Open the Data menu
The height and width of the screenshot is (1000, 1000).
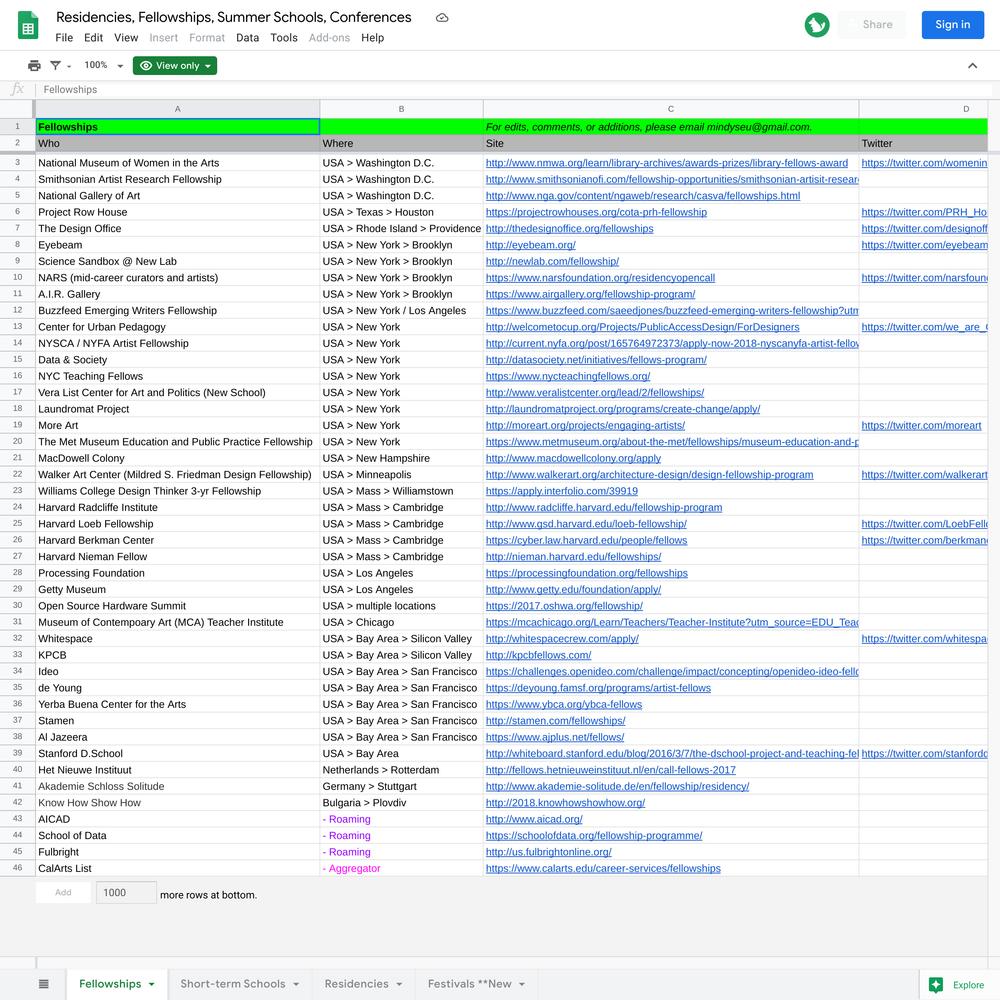pos(247,38)
